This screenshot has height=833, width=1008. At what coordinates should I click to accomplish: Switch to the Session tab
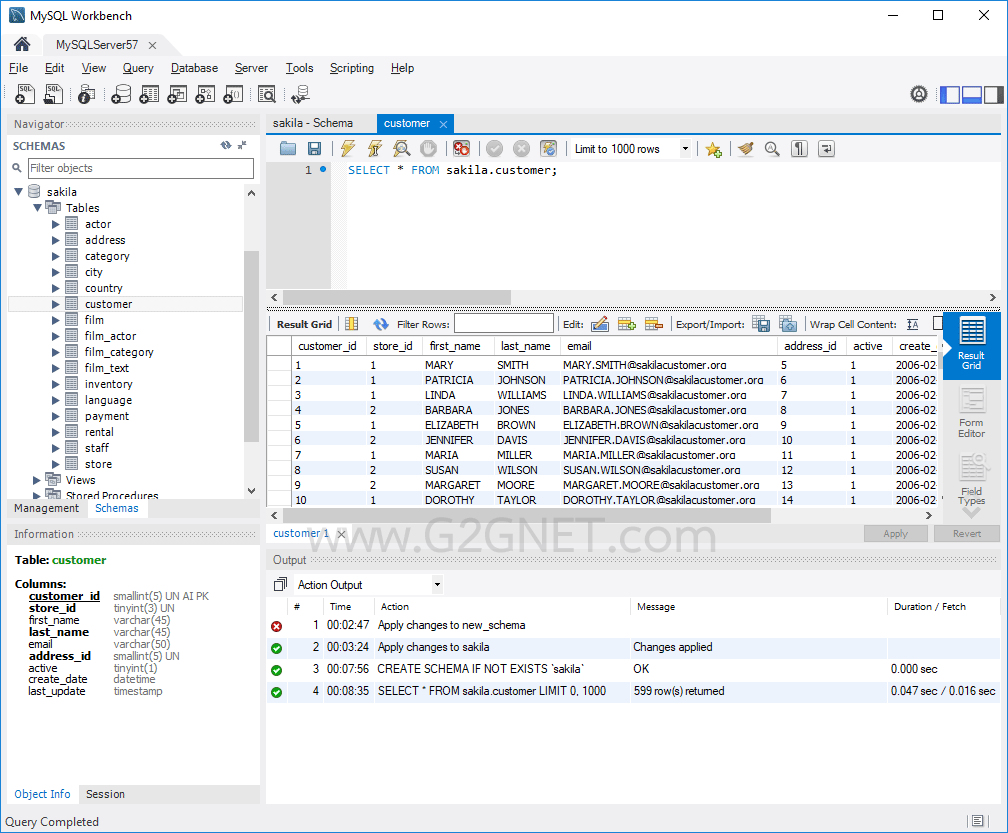click(105, 794)
